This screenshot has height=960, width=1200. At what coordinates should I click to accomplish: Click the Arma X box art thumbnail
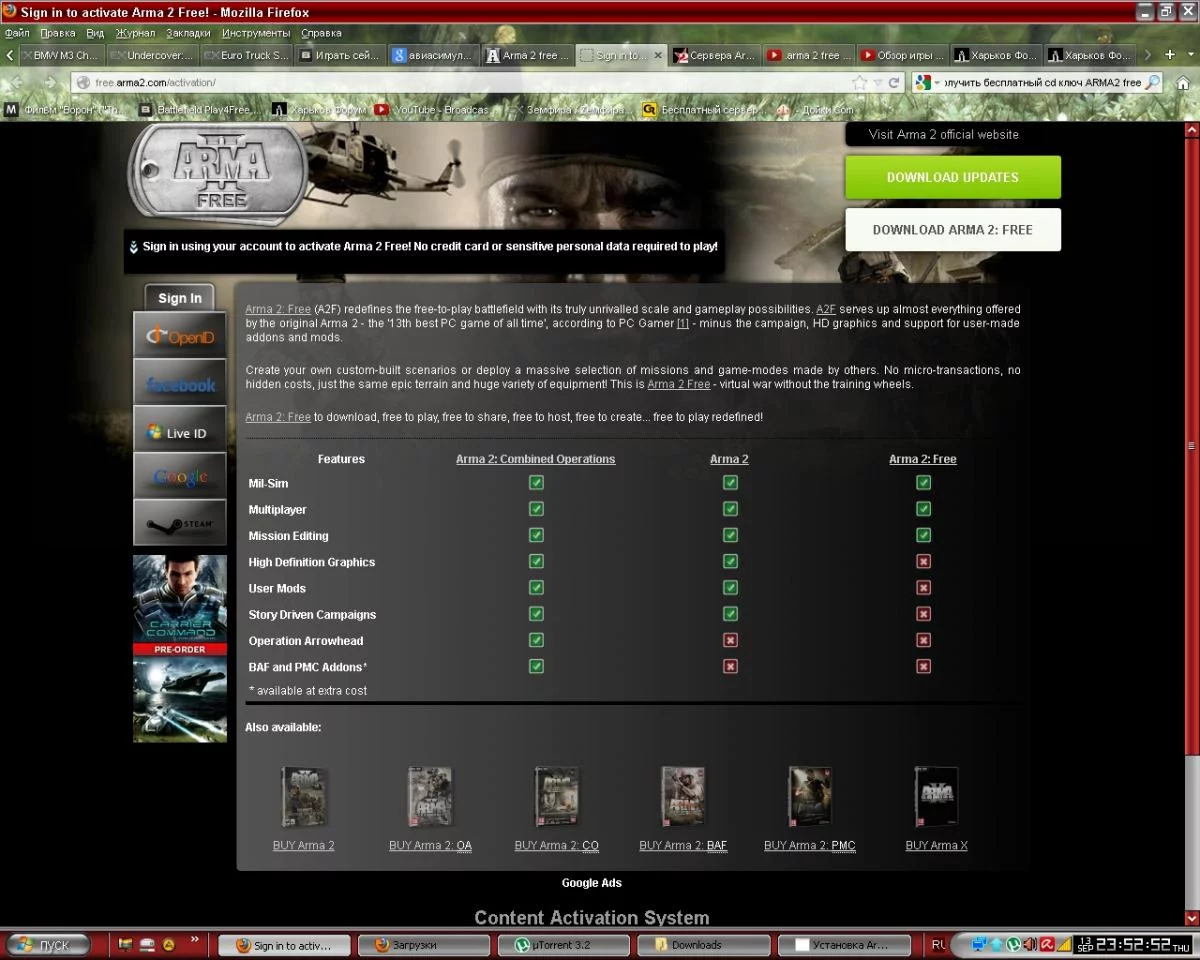[x=937, y=797]
